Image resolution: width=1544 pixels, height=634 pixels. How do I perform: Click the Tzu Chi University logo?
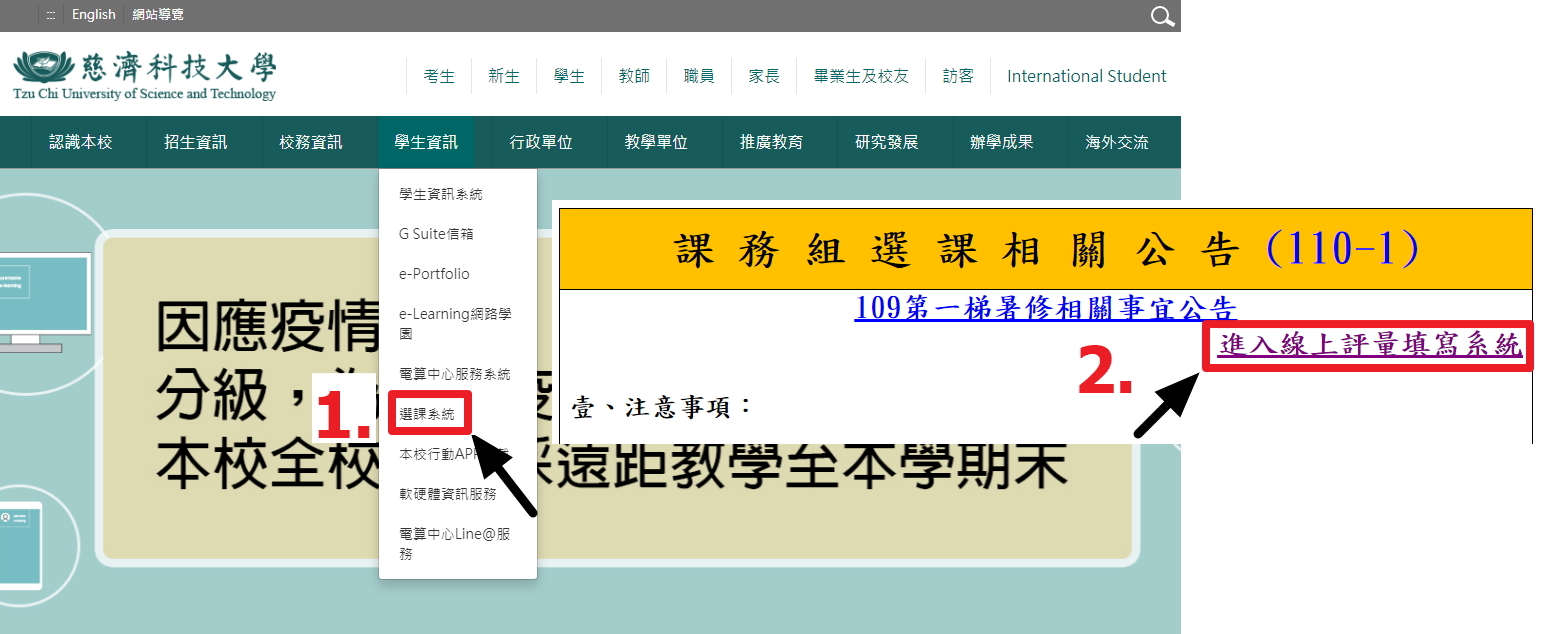coord(144,75)
